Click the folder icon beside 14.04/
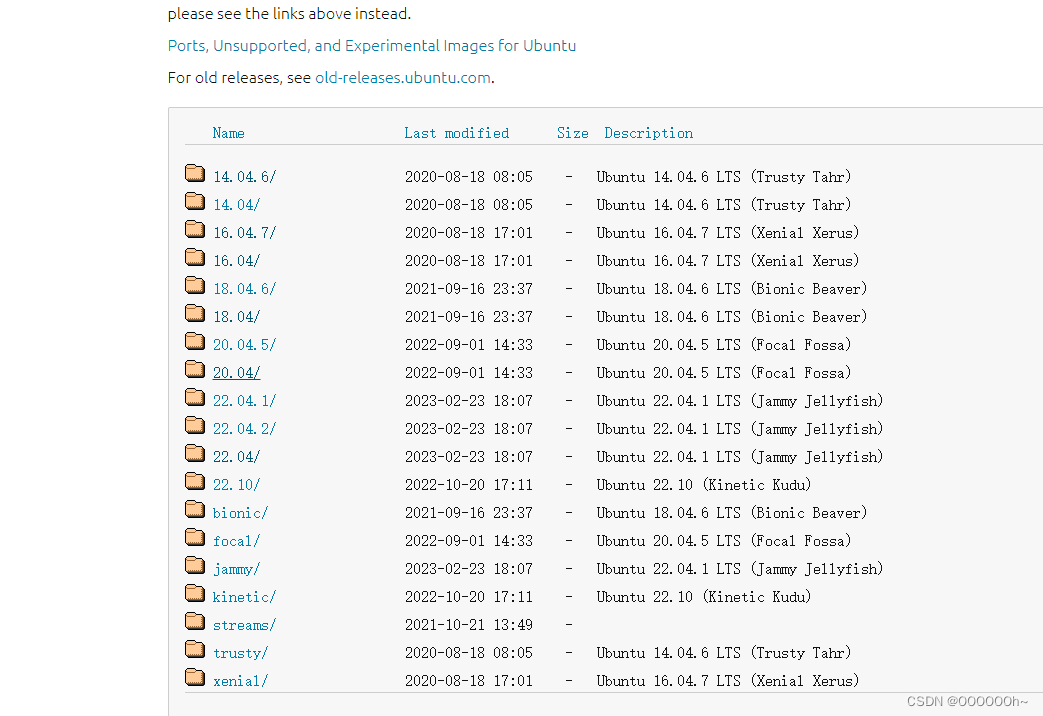Screen dimensions: 1043x716 tap(195, 202)
